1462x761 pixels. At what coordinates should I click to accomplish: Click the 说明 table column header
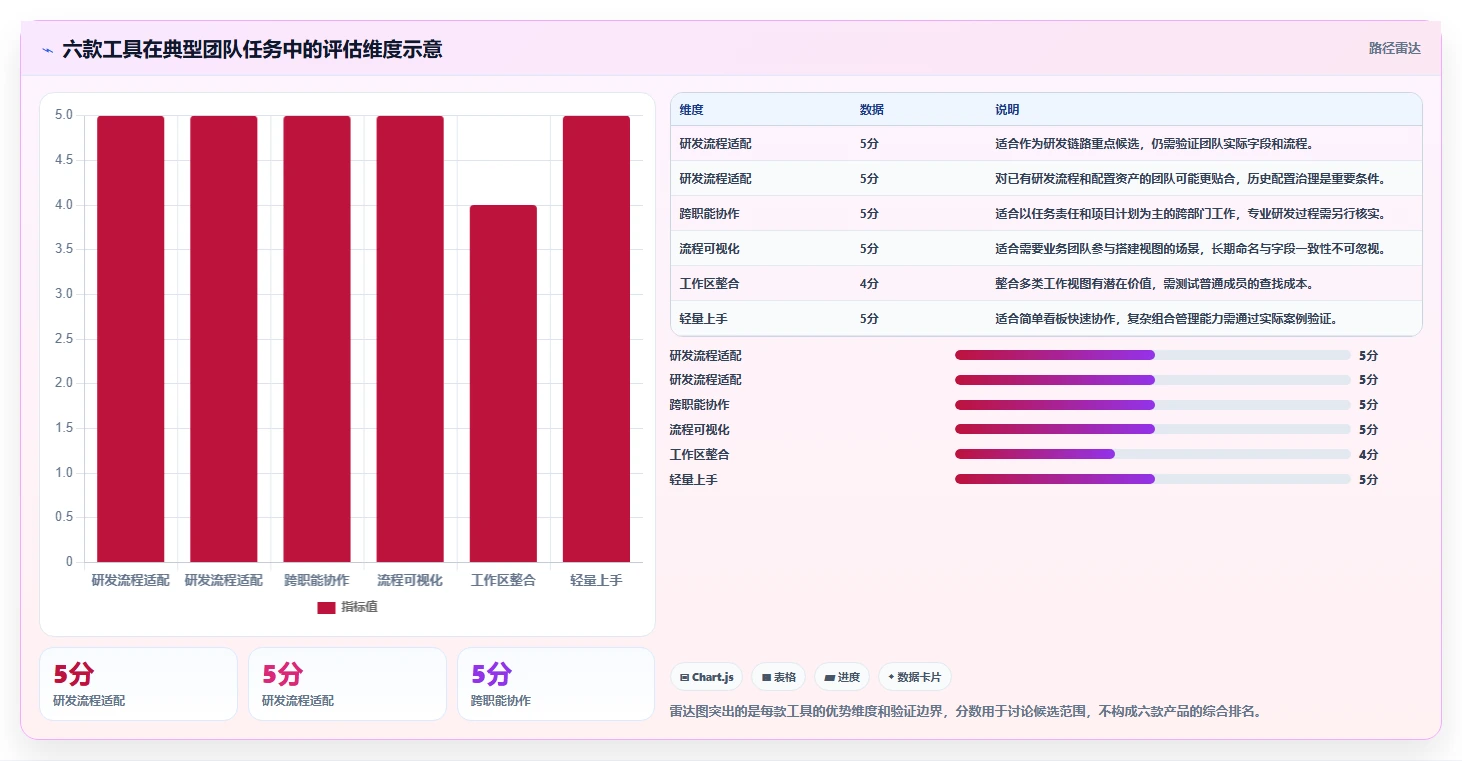click(x=1007, y=110)
